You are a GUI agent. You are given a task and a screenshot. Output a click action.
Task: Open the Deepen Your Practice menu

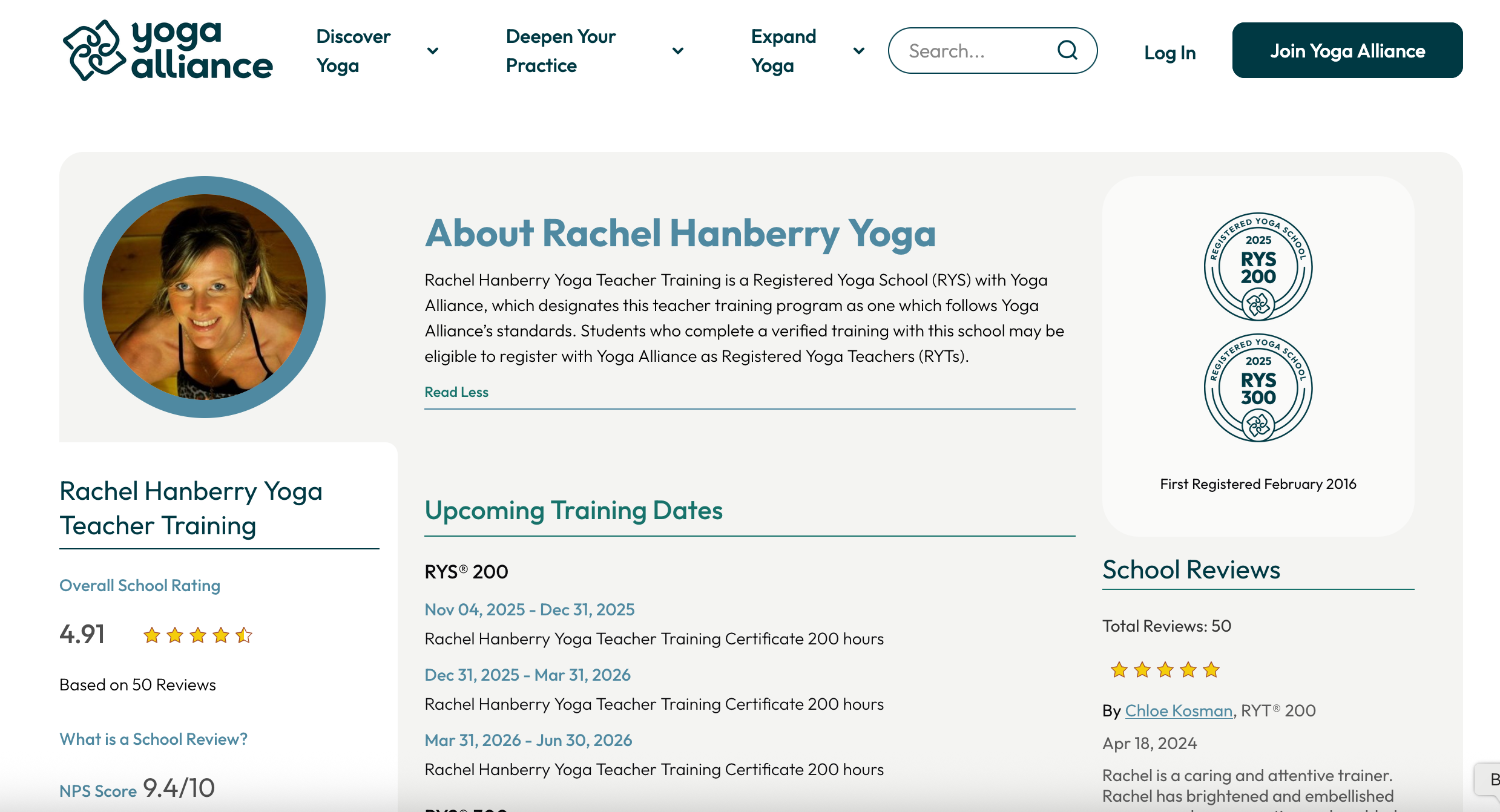coord(561,51)
